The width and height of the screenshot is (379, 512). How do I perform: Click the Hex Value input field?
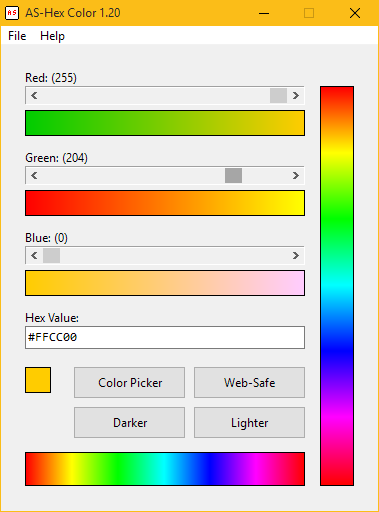coord(165,337)
